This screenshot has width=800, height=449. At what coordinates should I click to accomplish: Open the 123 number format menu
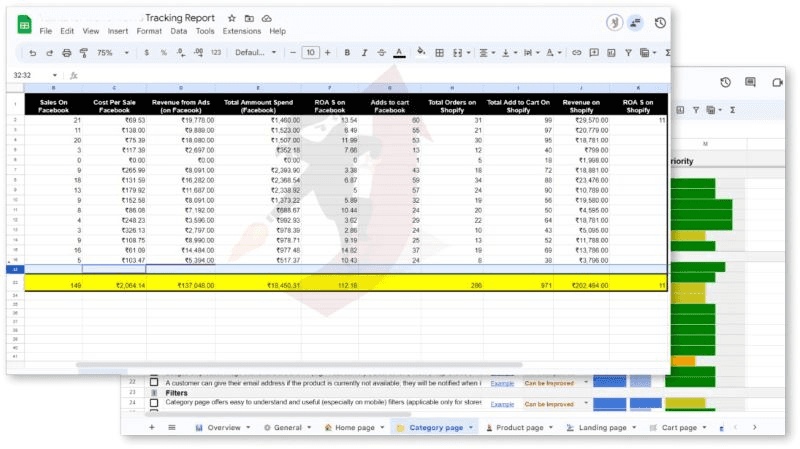click(216, 53)
